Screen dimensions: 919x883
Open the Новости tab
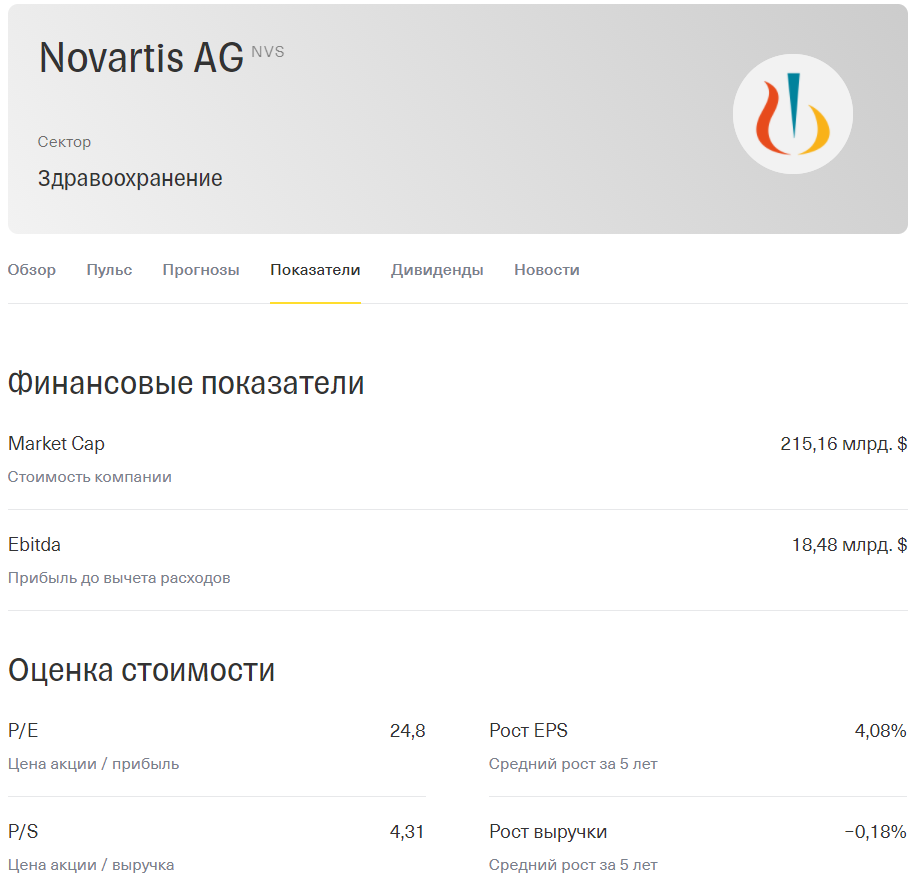547,270
